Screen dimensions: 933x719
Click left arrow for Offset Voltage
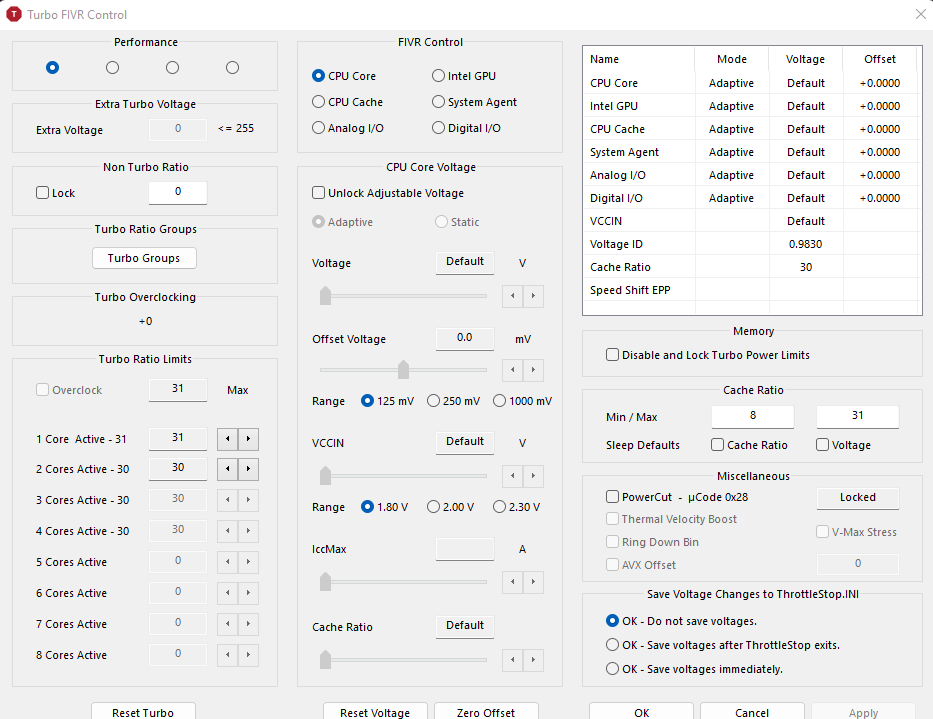point(514,370)
